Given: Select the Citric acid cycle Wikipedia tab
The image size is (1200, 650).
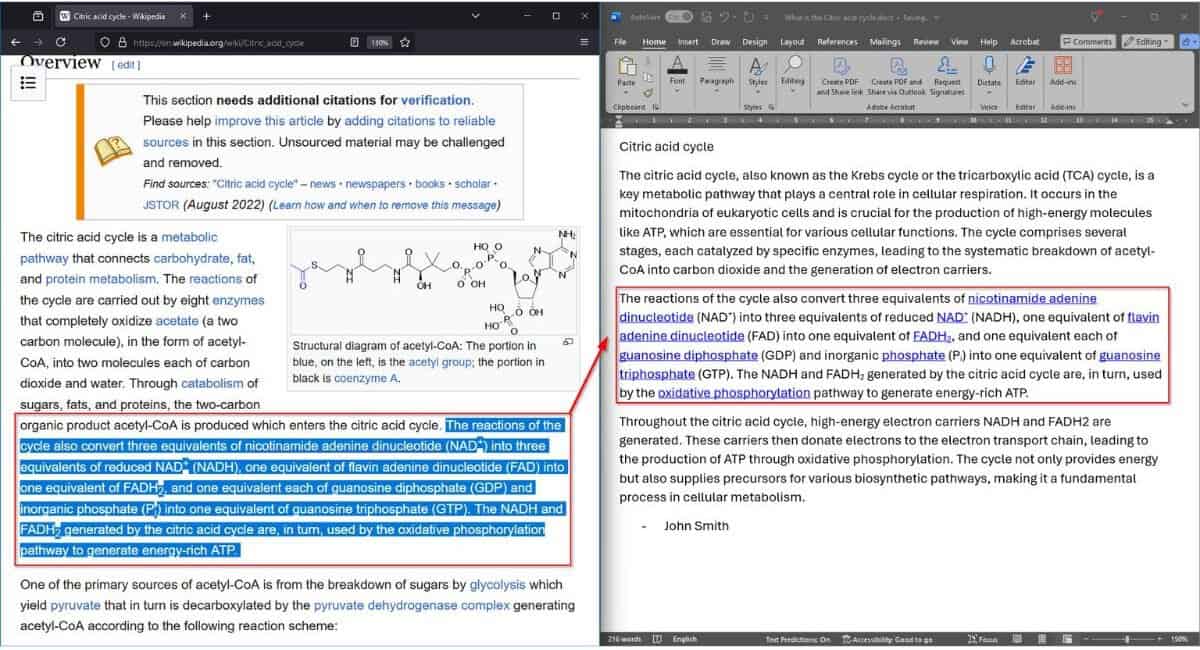Looking at the screenshot, I should [122, 16].
